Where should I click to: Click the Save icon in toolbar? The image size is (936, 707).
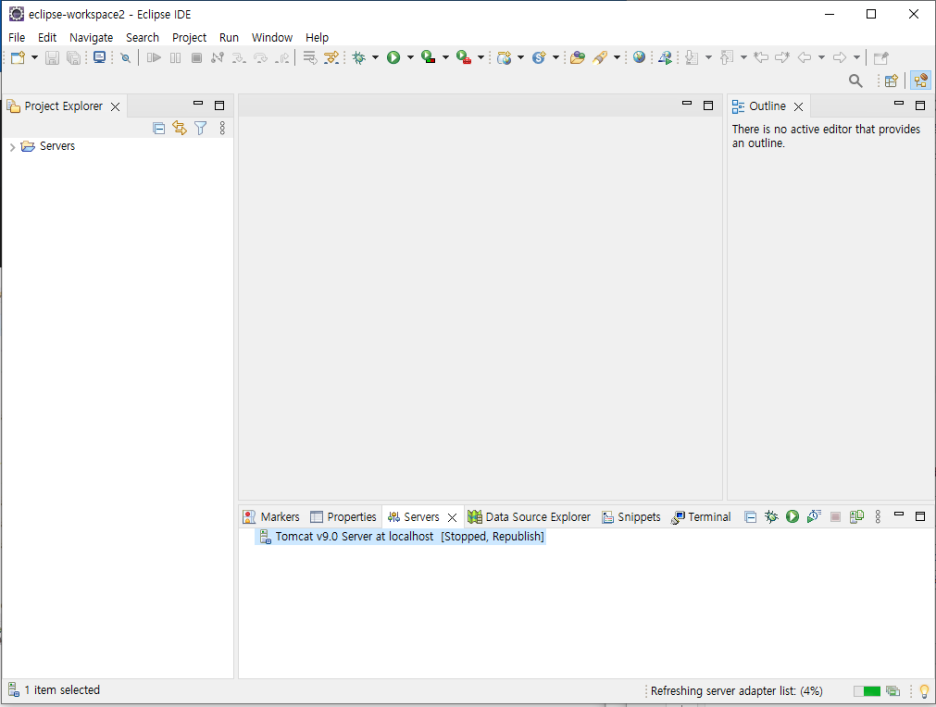53,58
